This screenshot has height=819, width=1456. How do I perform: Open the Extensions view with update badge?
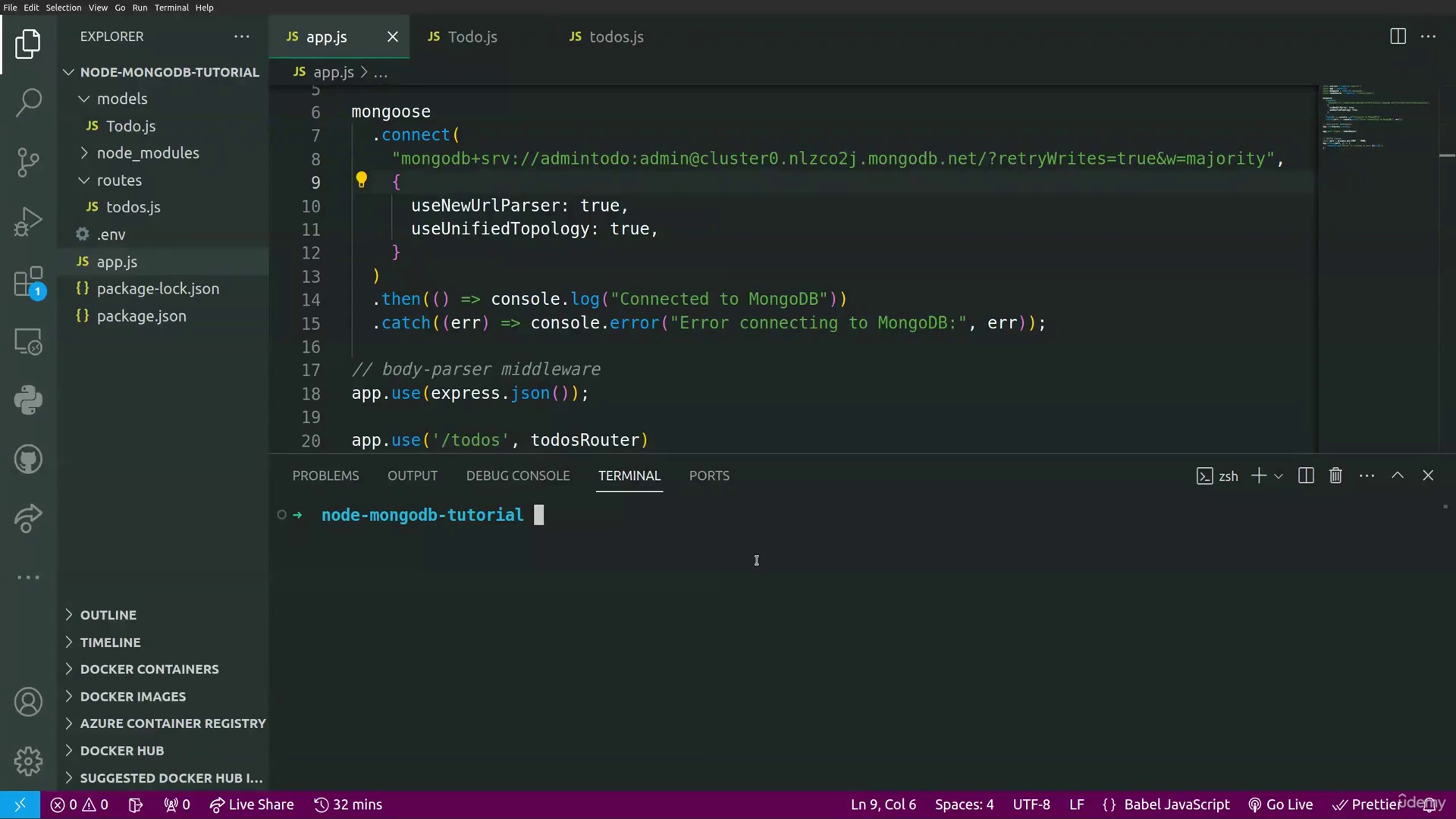pos(28,282)
